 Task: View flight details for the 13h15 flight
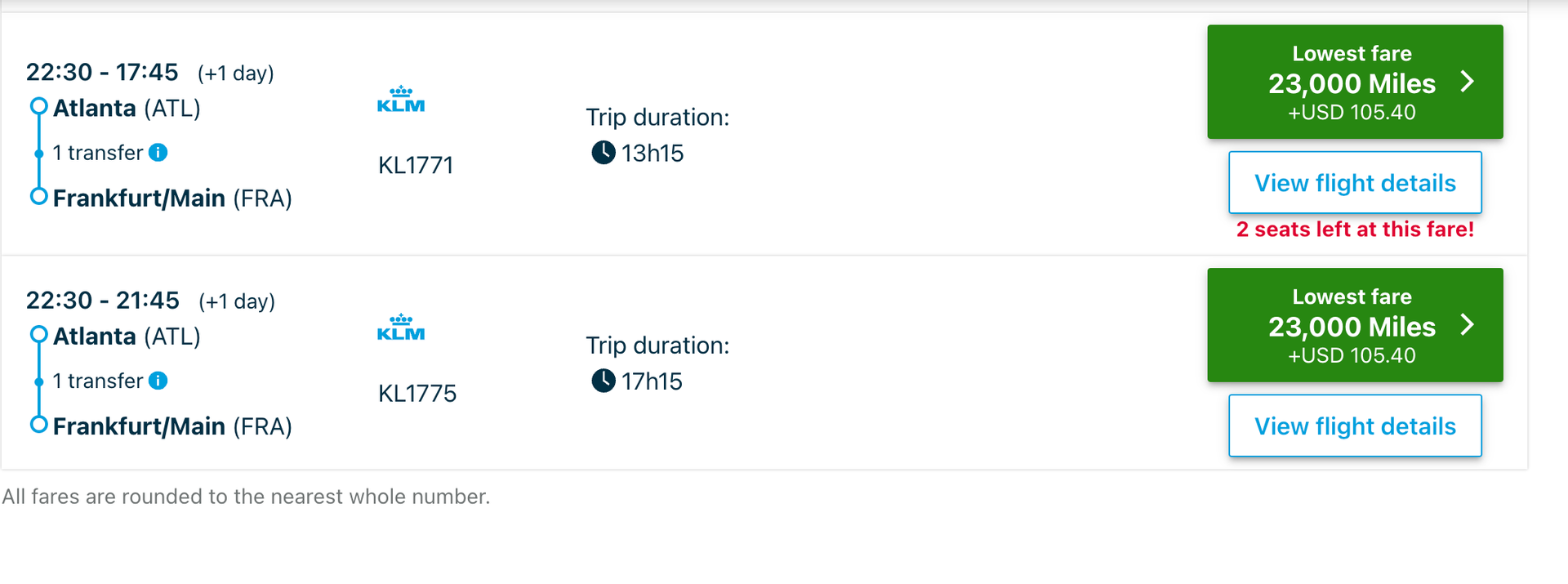(1354, 182)
